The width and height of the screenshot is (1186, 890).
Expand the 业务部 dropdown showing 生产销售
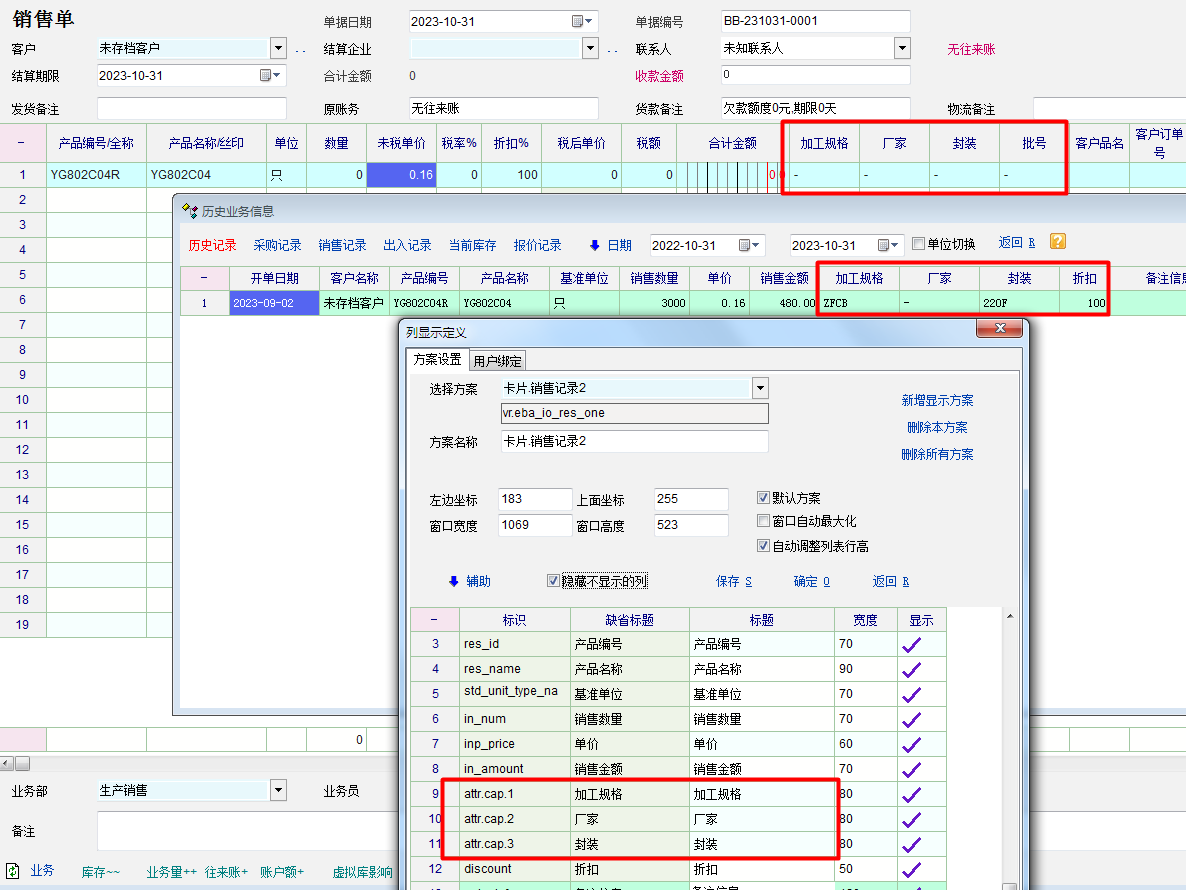278,790
